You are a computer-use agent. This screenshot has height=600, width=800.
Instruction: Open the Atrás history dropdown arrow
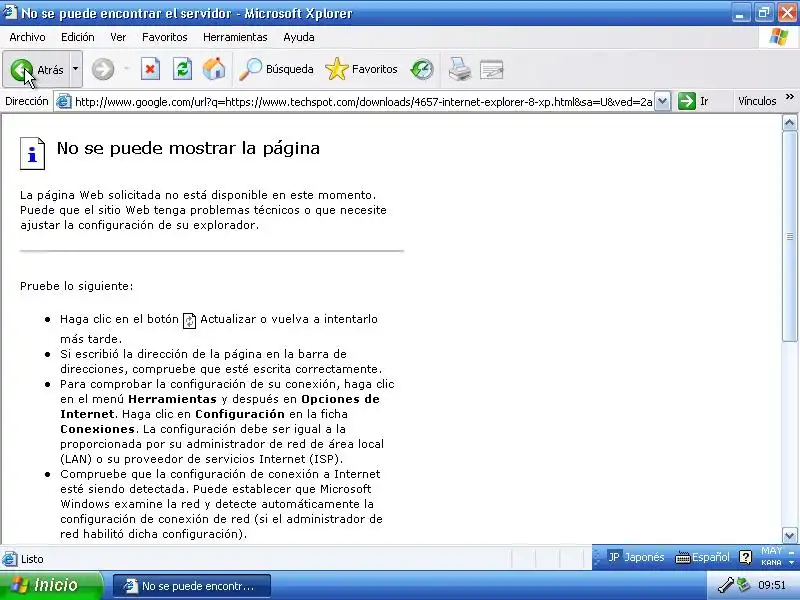click(x=76, y=68)
